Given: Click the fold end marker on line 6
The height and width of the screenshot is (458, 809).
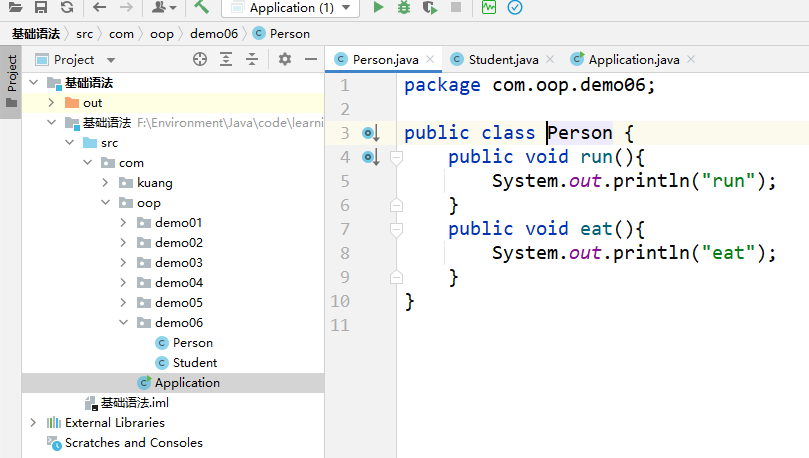Looking at the screenshot, I should (x=396, y=205).
